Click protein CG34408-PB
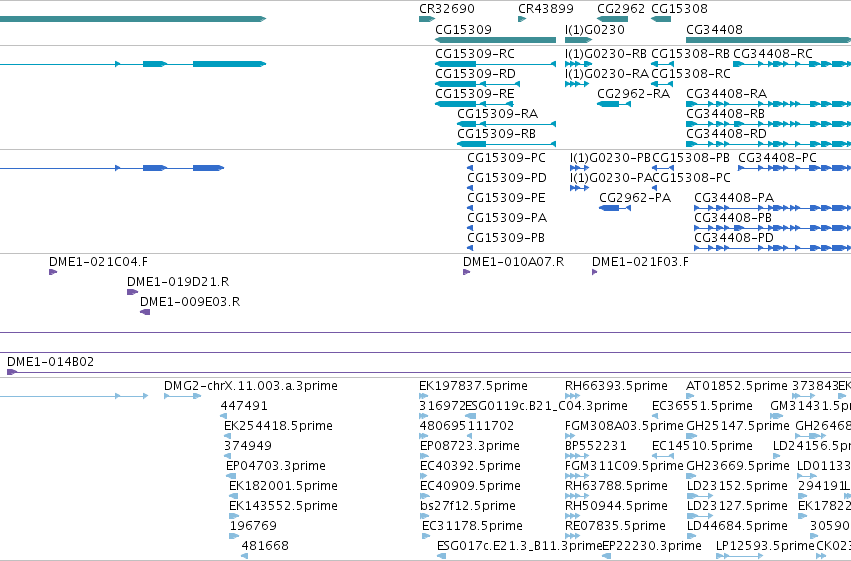Image resolution: width=851 pixels, height=561 pixels. pos(773,228)
